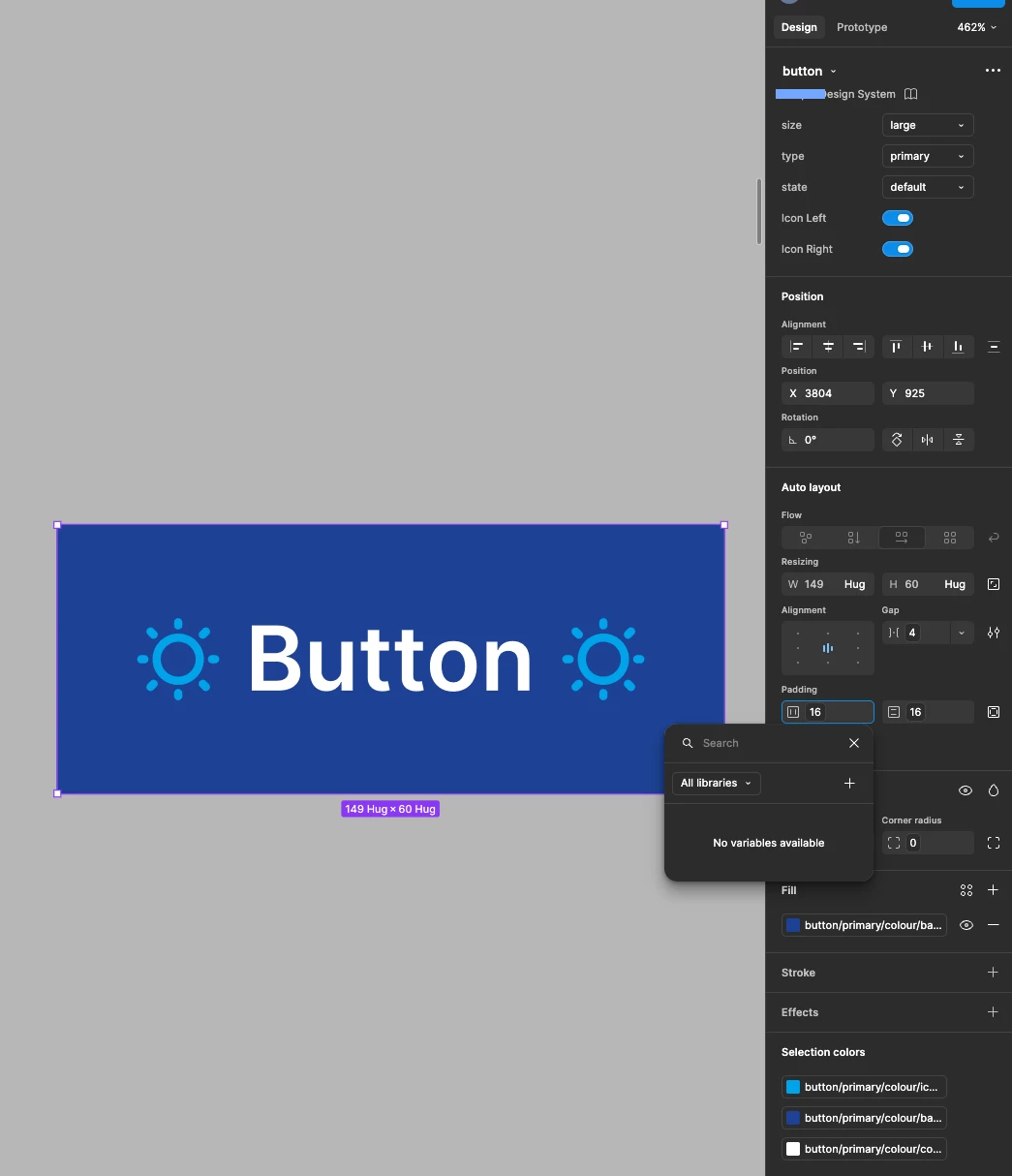Image resolution: width=1012 pixels, height=1176 pixels.
Task: Align right in Position alignment
Action: (x=859, y=347)
